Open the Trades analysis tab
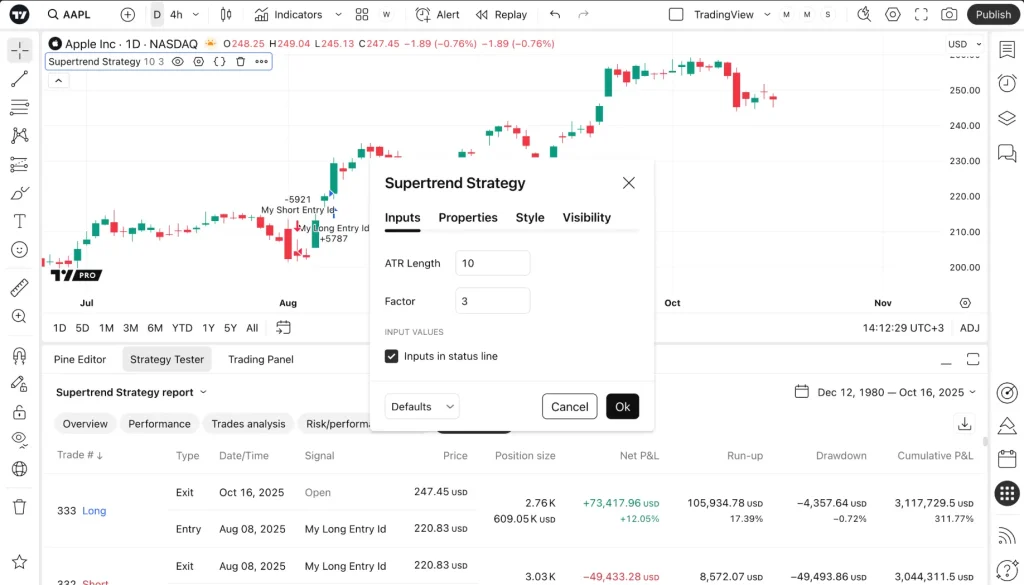 click(248, 423)
